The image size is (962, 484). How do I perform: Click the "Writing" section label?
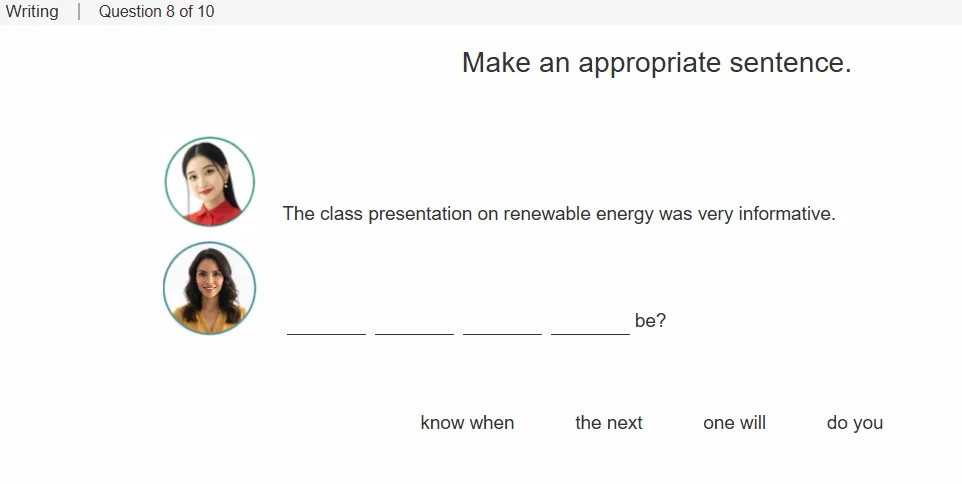coord(32,12)
